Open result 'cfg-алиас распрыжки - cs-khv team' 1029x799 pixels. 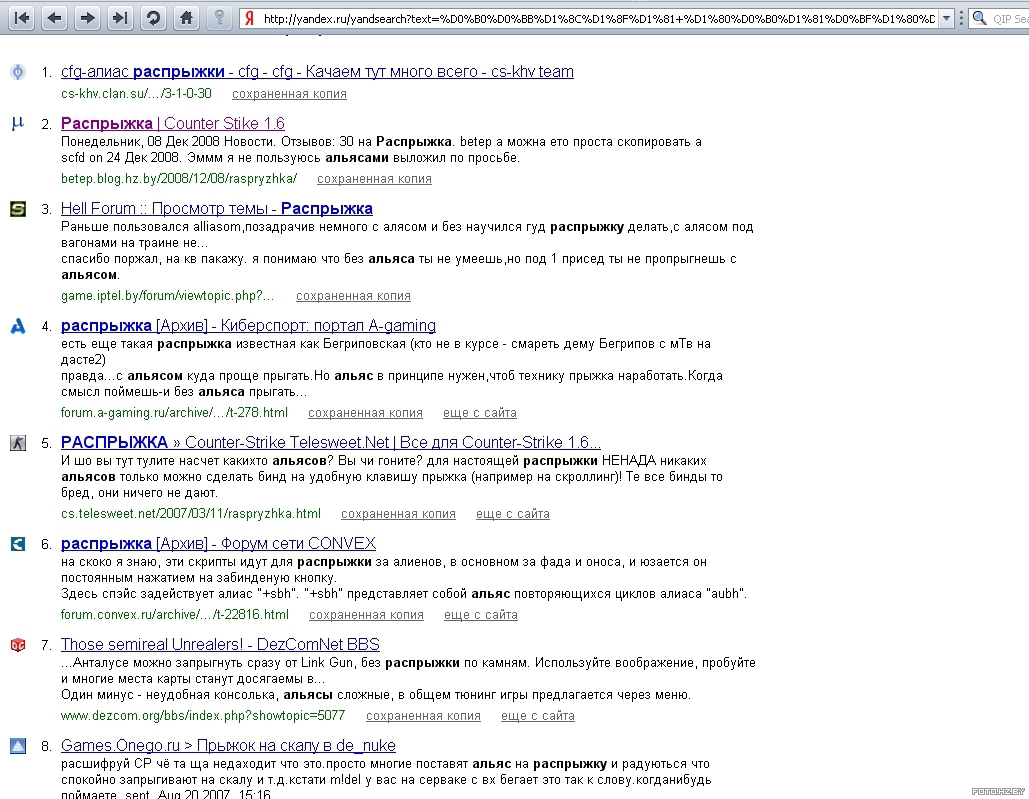(317, 72)
